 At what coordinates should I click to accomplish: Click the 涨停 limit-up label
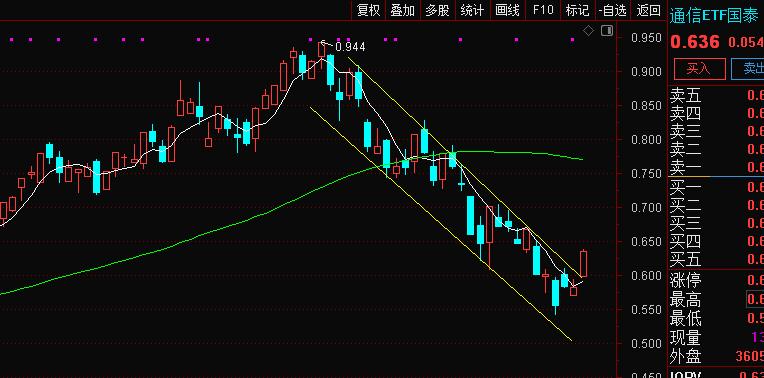pos(685,281)
